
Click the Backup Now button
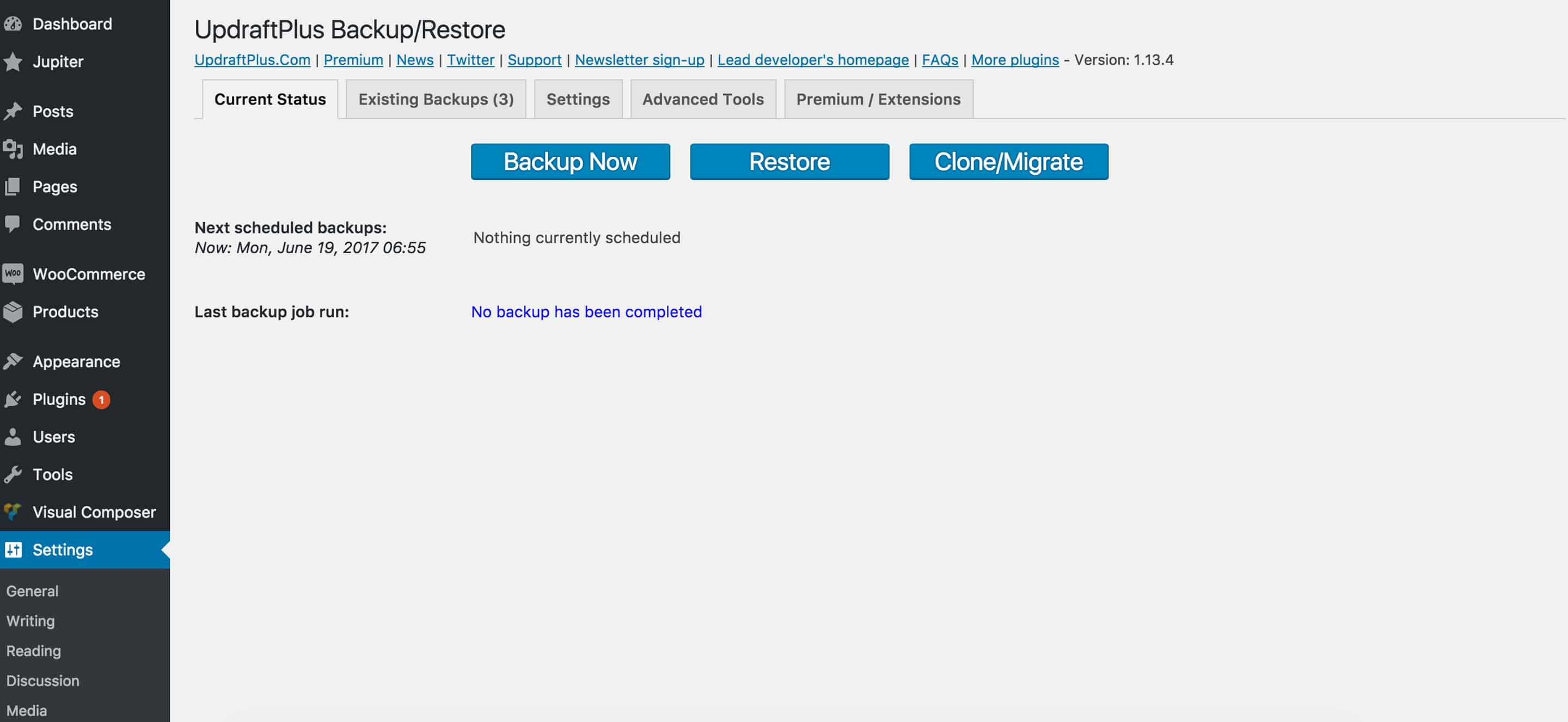tap(571, 162)
